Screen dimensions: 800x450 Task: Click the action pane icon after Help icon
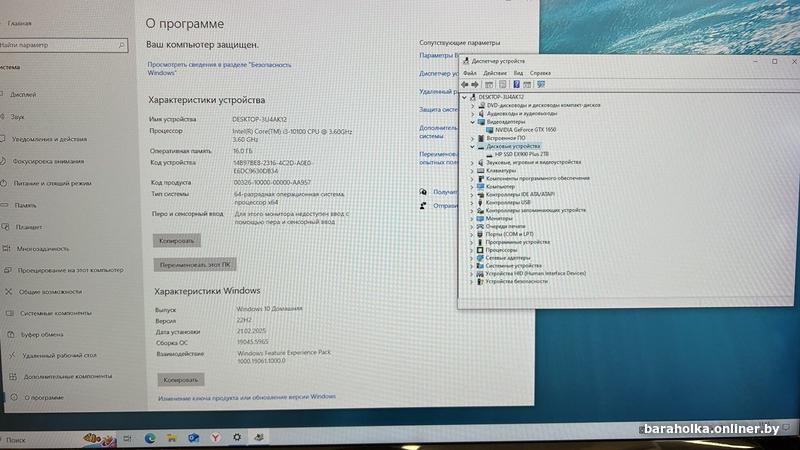(528, 85)
